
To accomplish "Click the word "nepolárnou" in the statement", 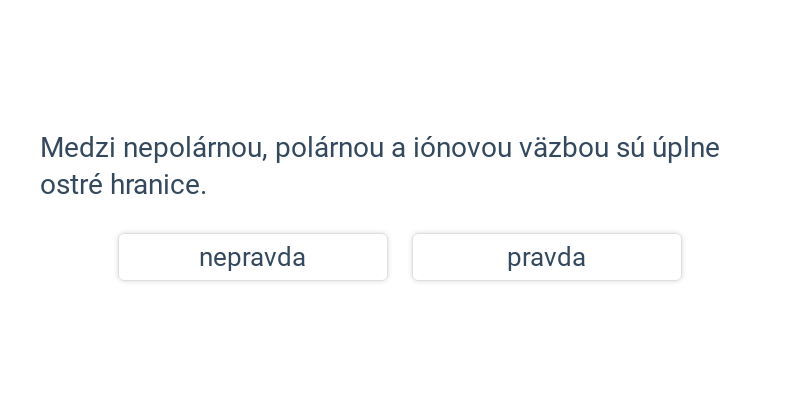I will [x=195, y=149].
